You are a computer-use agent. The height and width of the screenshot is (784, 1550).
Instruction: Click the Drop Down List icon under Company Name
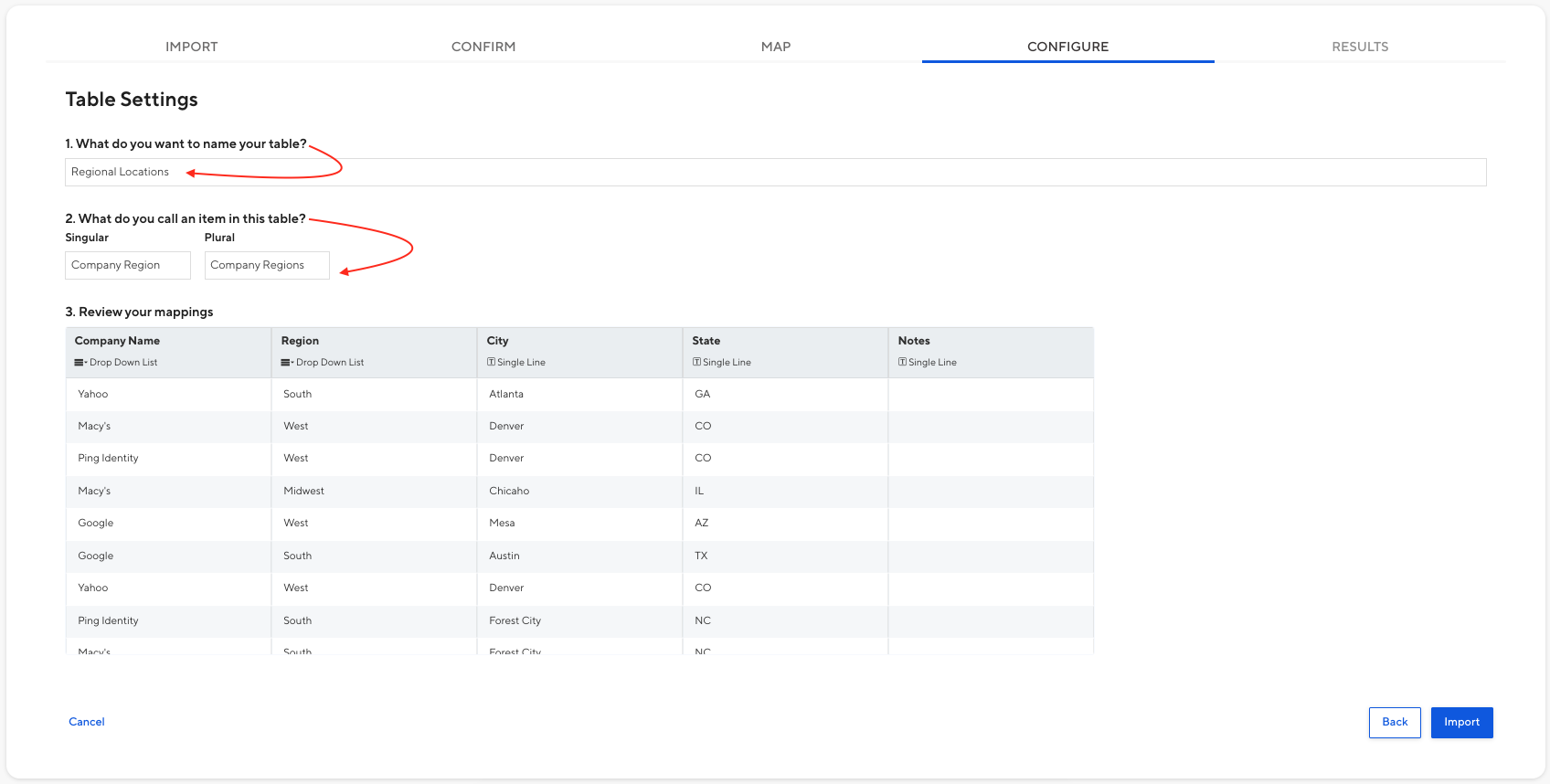80,363
